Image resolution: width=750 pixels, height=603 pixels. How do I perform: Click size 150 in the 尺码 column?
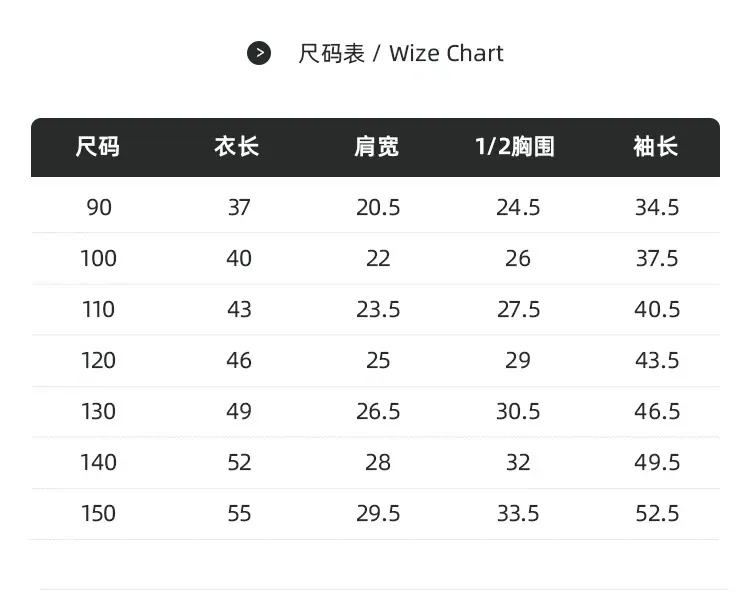(x=99, y=514)
